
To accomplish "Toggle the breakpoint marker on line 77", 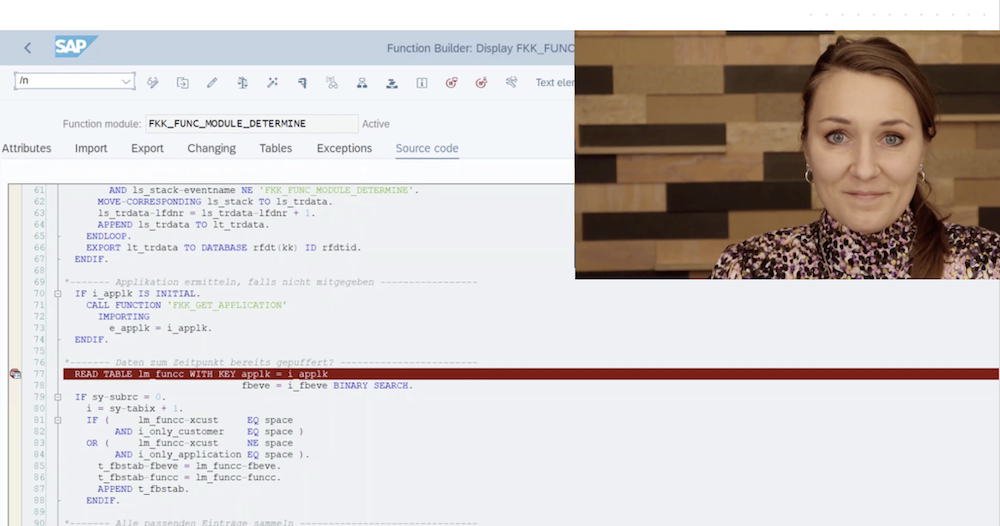I will point(15,374).
